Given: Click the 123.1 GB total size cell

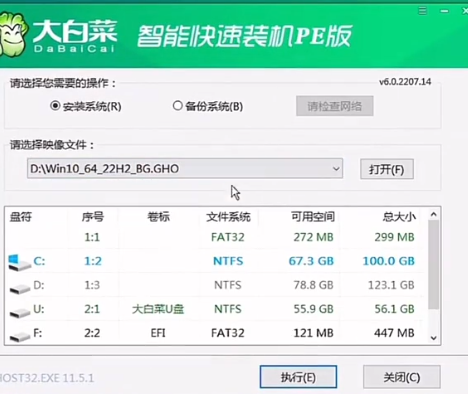Looking at the screenshot, I should (391, 285).
